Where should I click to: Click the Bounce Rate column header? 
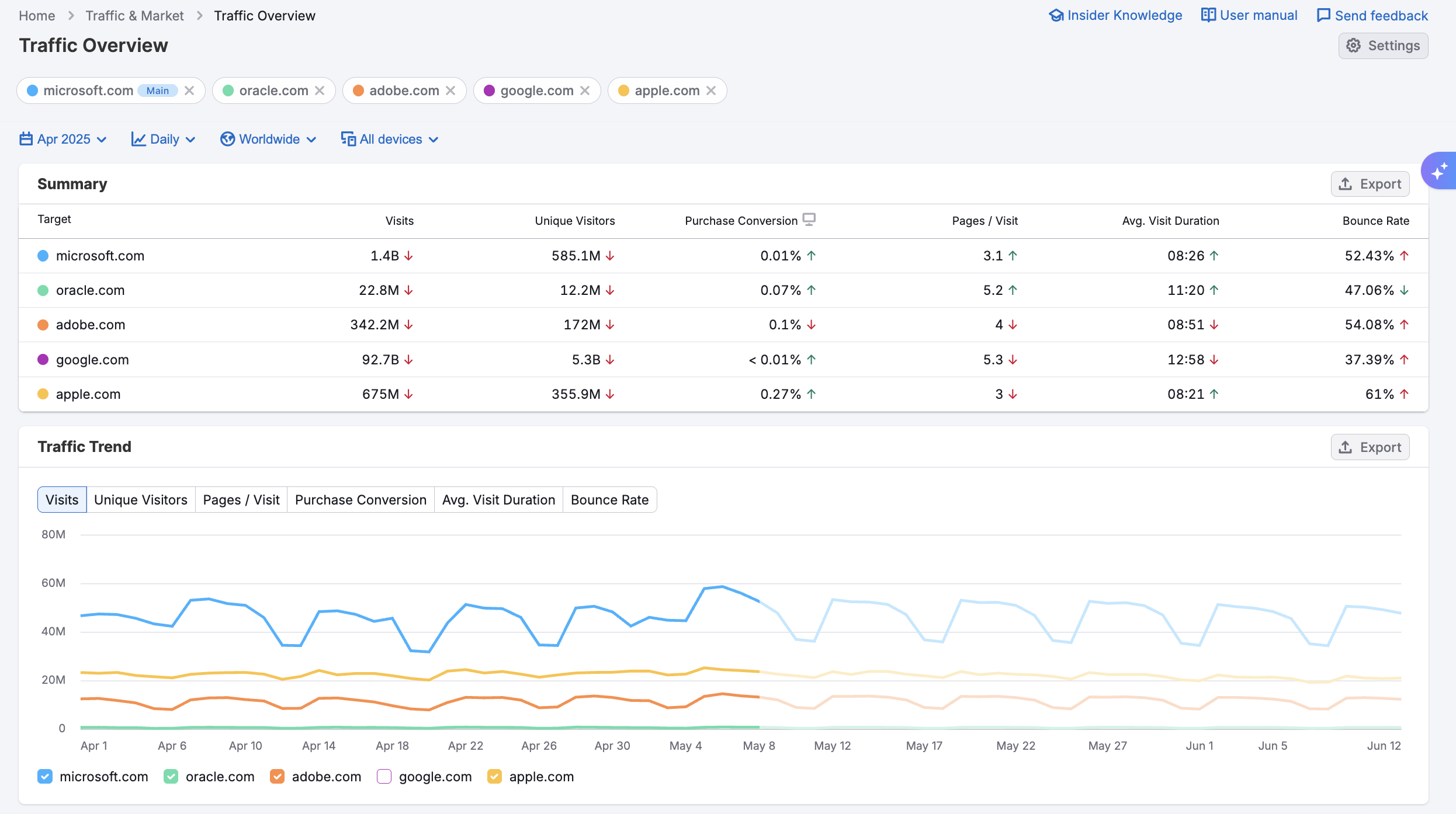[x=1376, y=221]
